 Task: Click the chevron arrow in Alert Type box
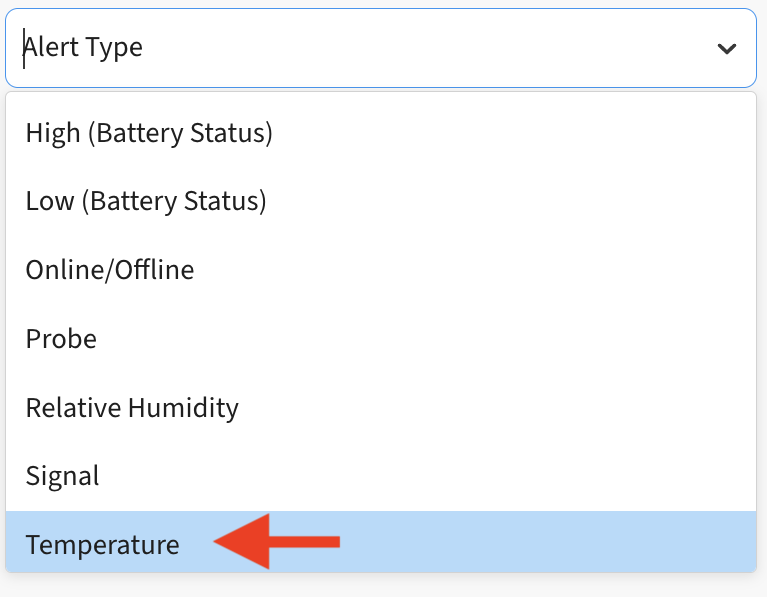pos(727,48)
